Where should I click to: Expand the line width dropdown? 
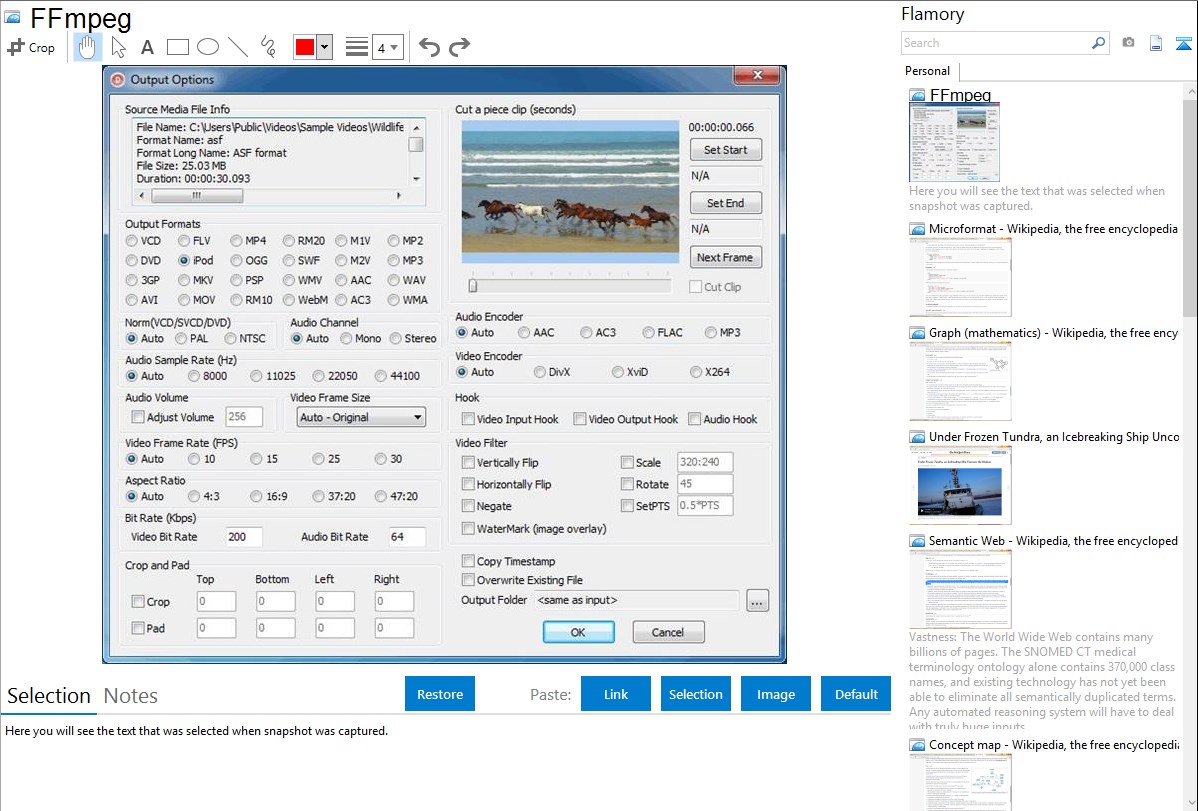[x=394, y=47]
